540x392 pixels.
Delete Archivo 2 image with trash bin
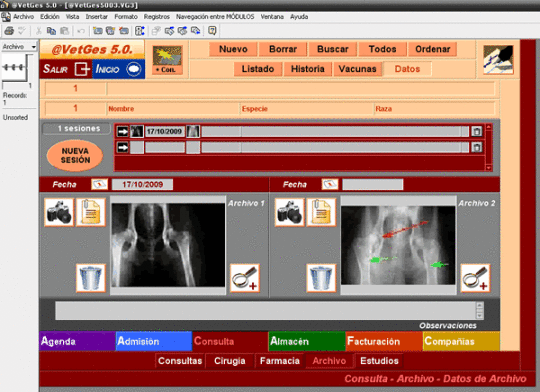pyautogui.click(x=321, y=278)
